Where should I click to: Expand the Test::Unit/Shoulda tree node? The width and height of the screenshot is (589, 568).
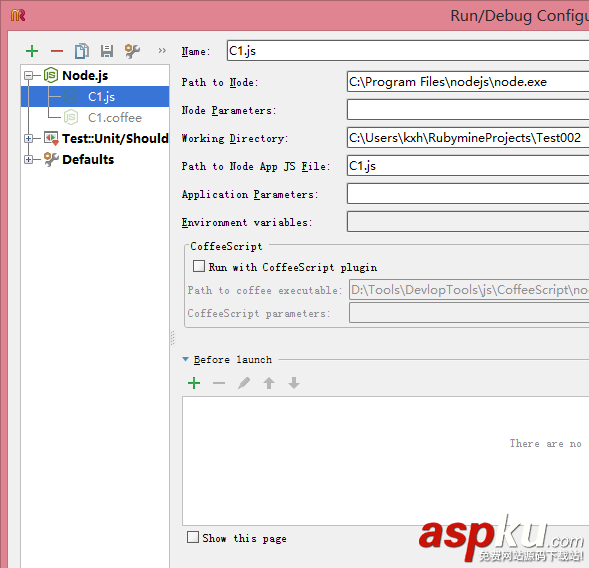(x=29, y=139)
